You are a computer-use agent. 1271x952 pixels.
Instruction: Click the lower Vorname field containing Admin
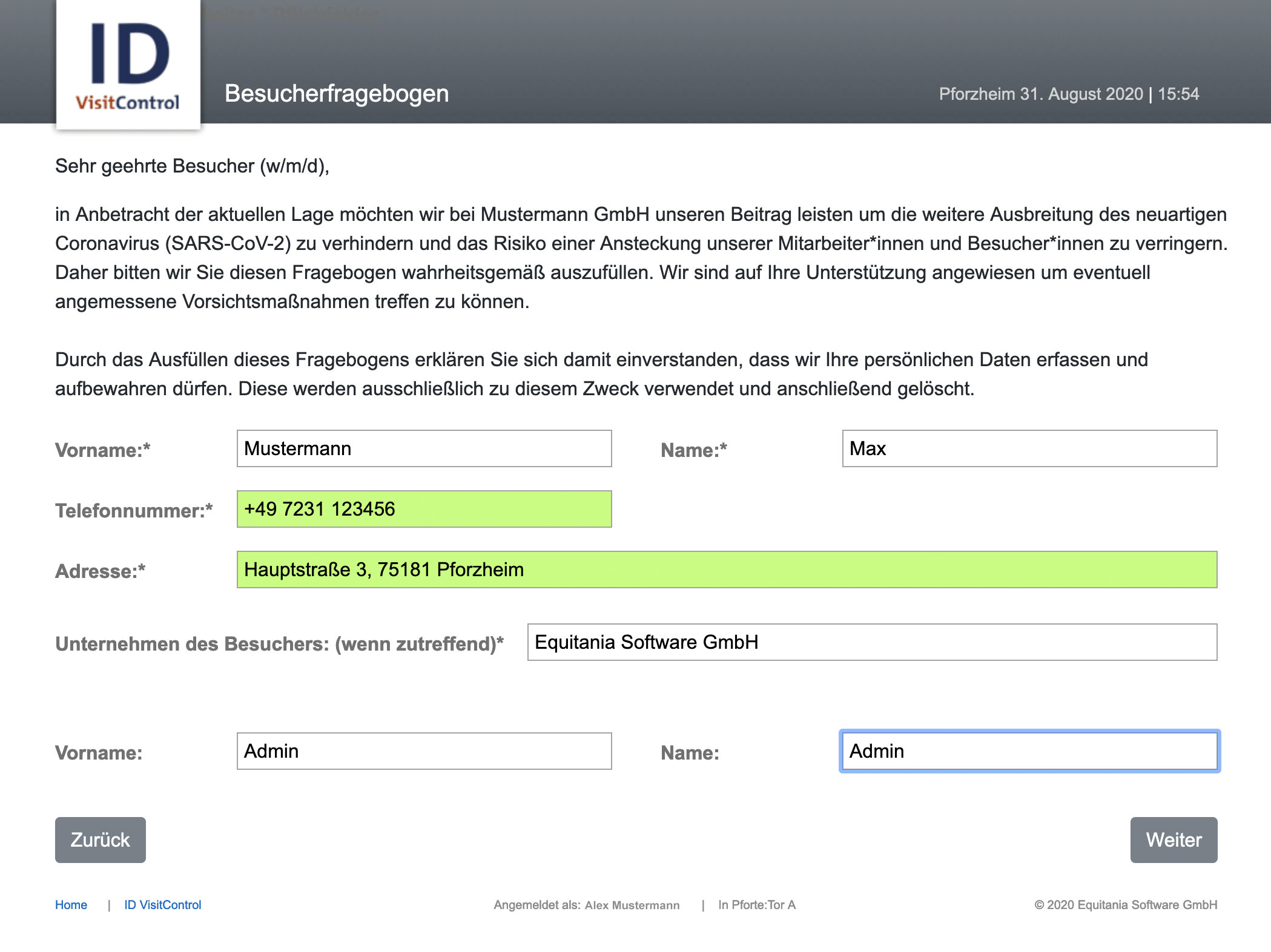coord(424,751)
